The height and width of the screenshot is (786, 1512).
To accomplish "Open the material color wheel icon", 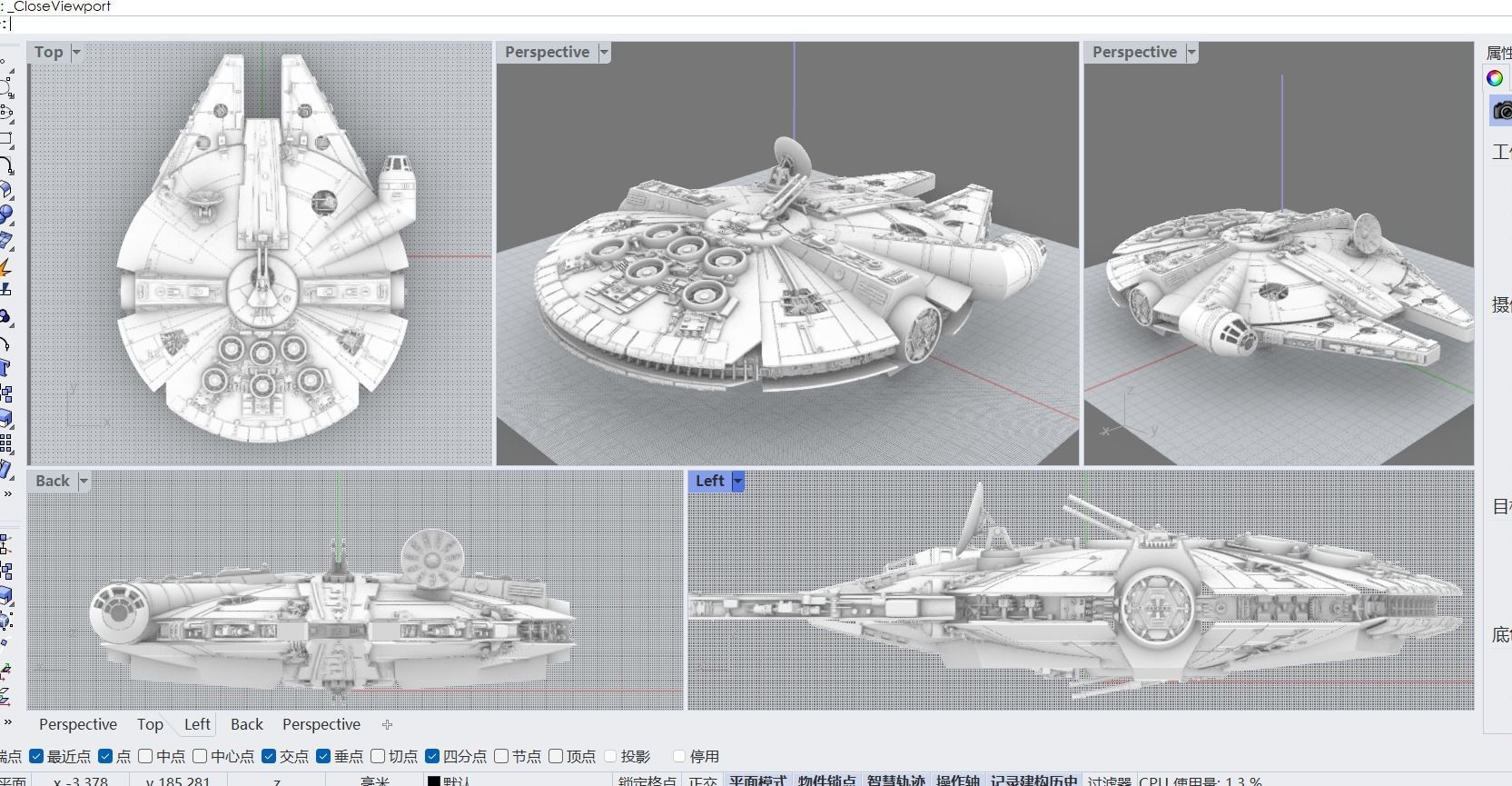I will 1495,78.
